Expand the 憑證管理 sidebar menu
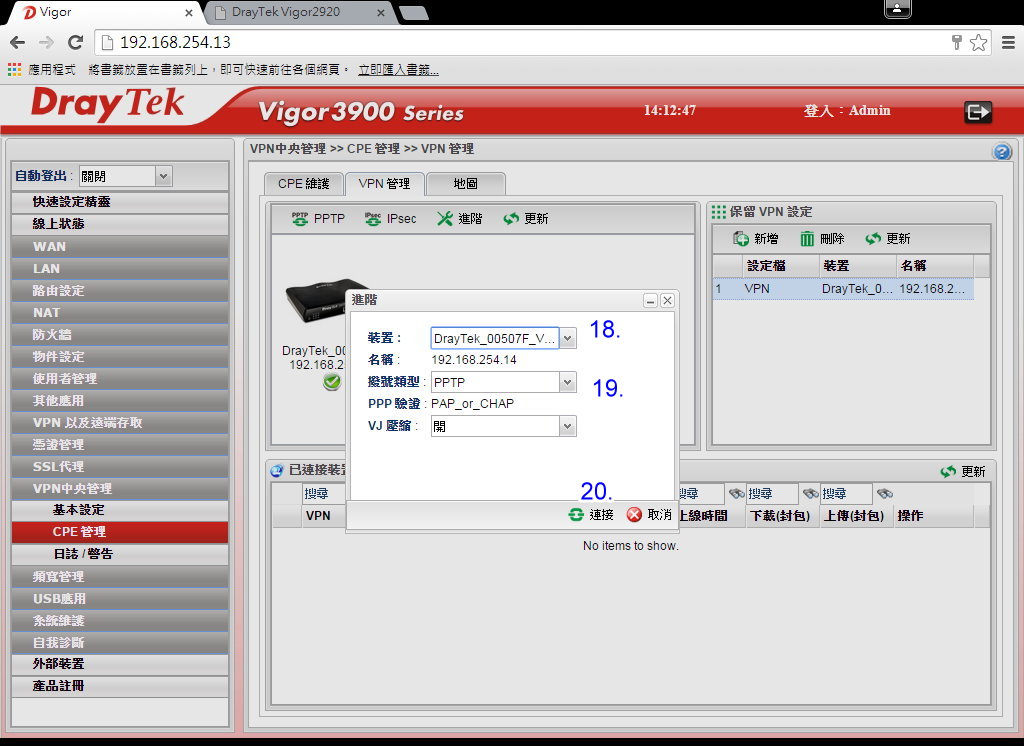 120,445
